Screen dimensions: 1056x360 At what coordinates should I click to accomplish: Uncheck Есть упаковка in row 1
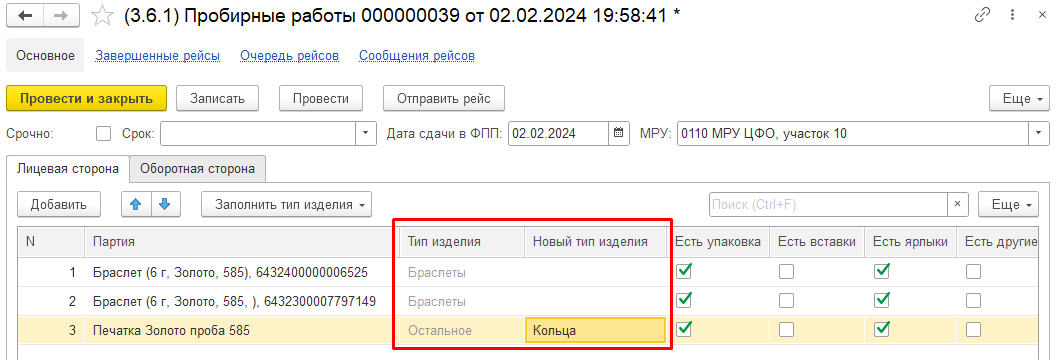coord(684,271)
